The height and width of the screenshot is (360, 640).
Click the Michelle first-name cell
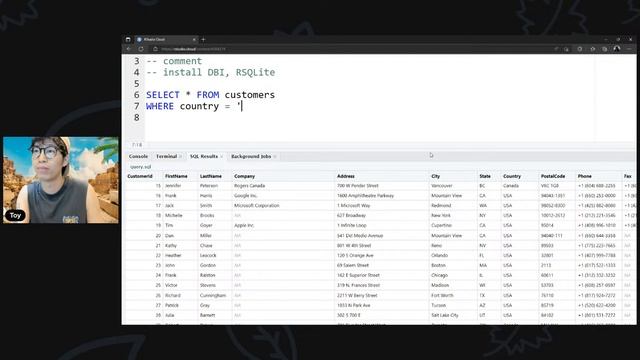click(x=173, y=216)
